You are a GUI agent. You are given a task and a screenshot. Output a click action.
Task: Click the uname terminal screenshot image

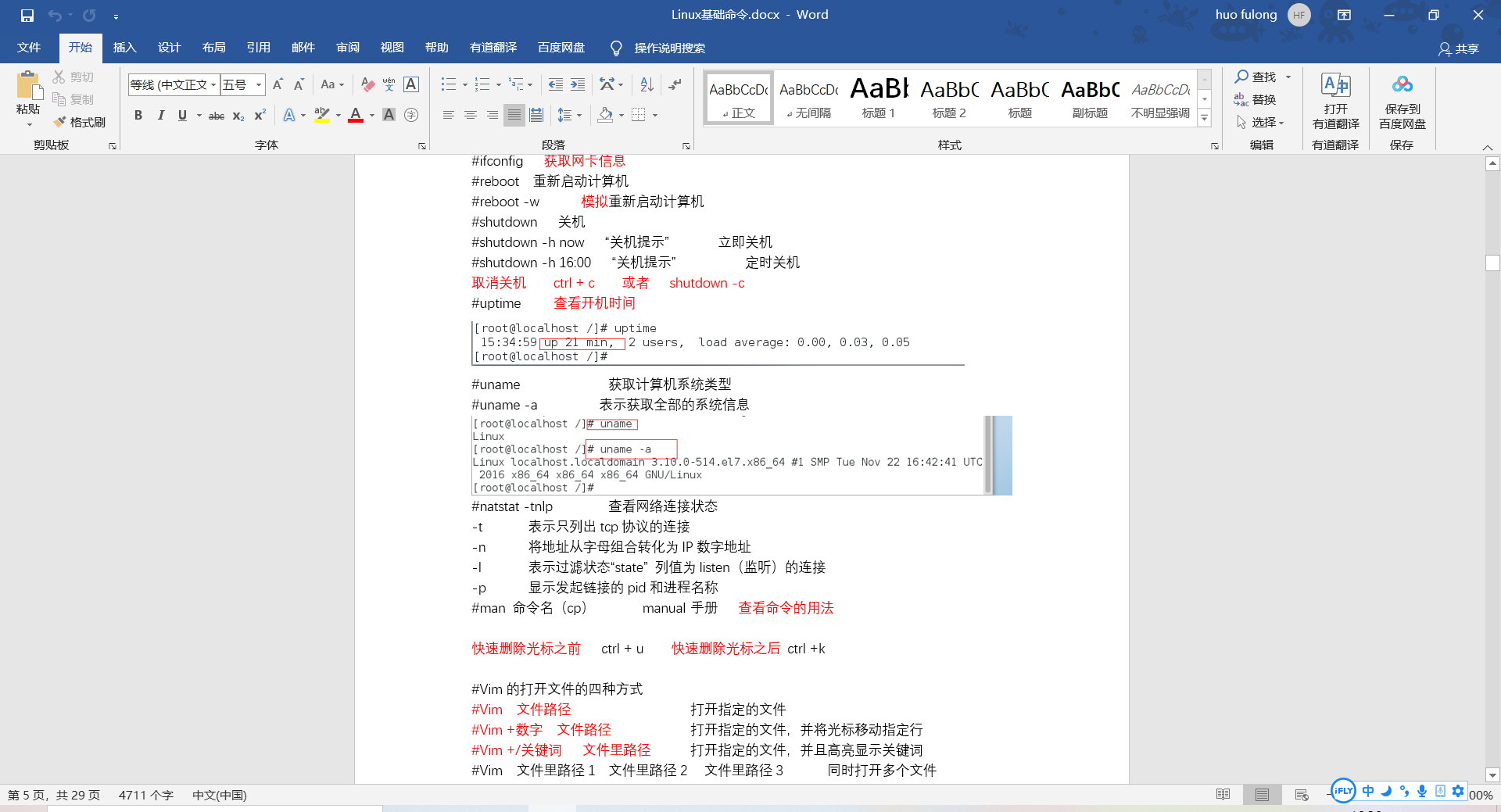click(x=741, y=455)
